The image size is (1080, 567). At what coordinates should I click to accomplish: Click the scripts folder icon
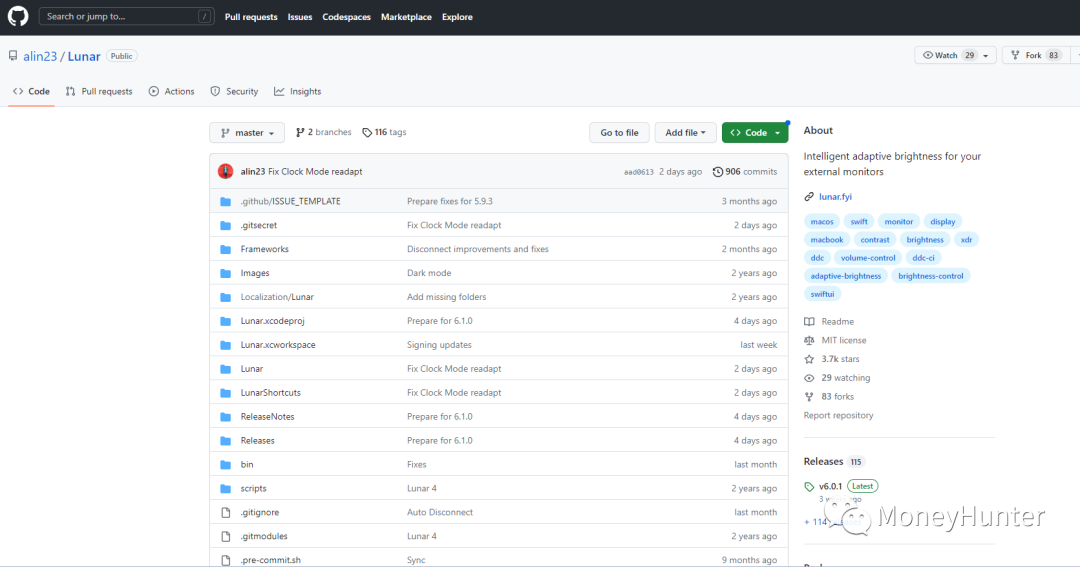(x=225, y=488)
